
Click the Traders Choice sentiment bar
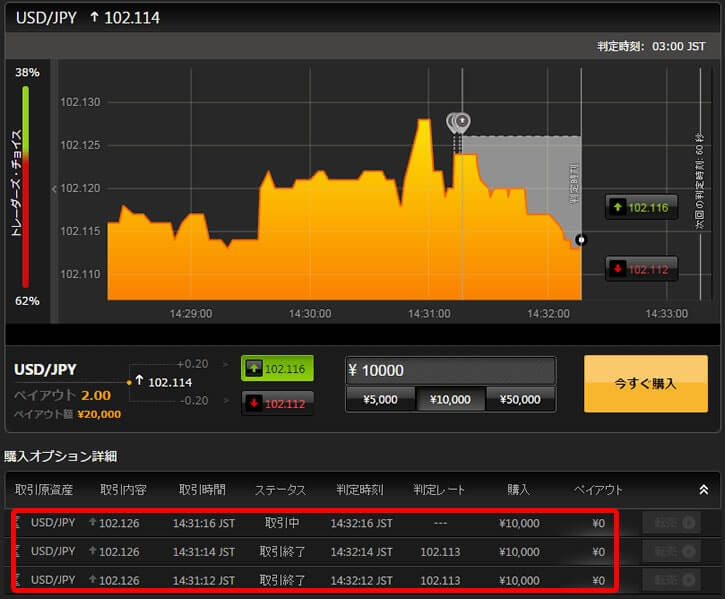[25, 186]
